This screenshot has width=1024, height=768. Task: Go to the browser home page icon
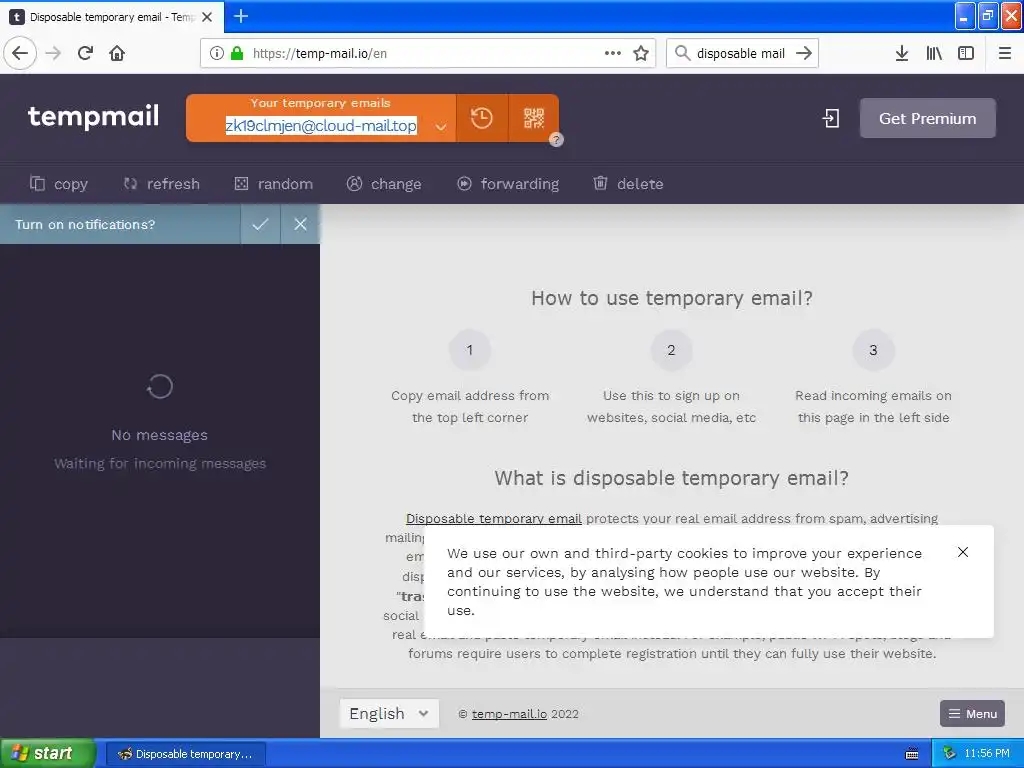click(x=117, y=53)
